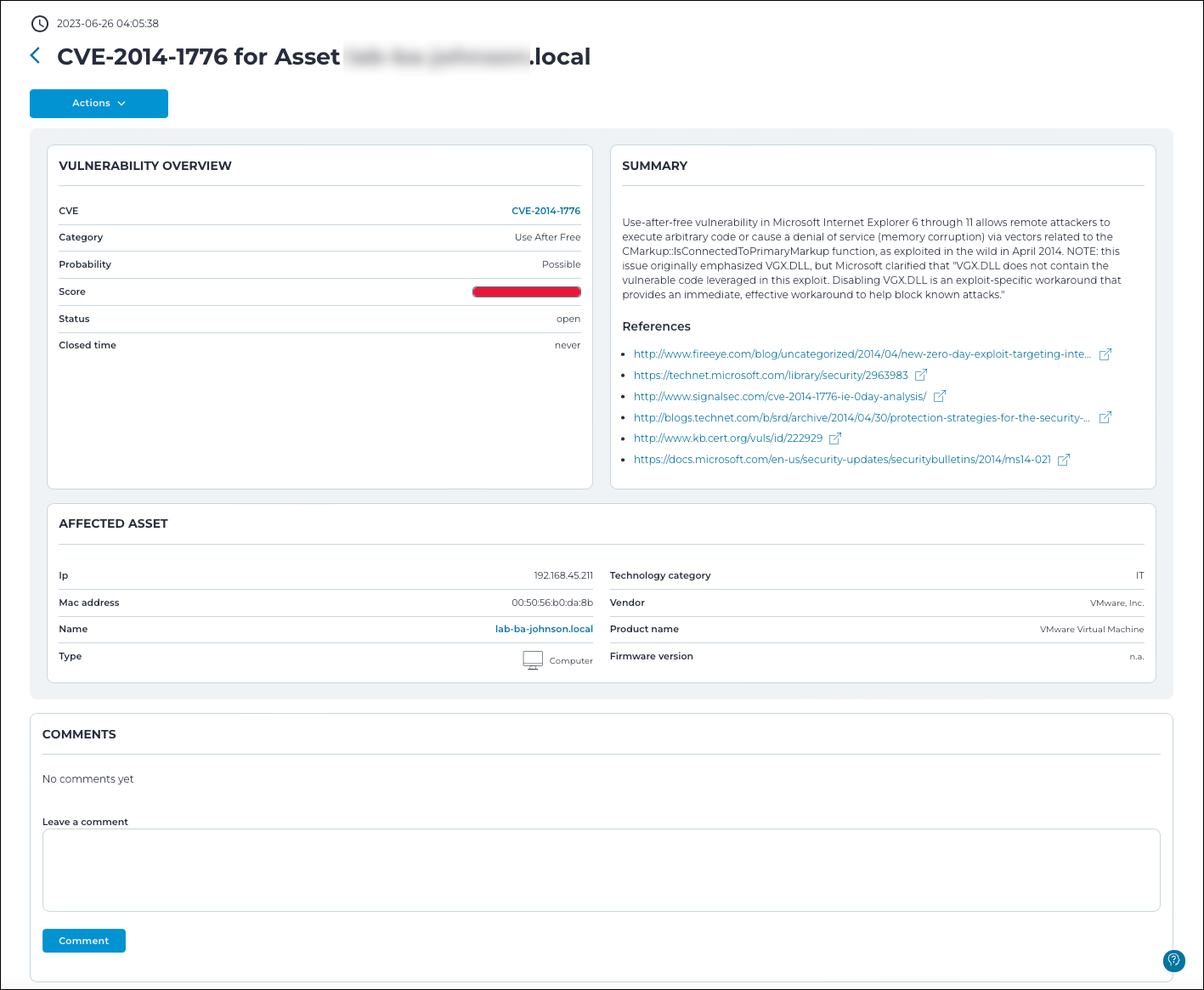Click the Affected Asset heading
This screenshot has height=990, width=1204.
click(113, 523)
